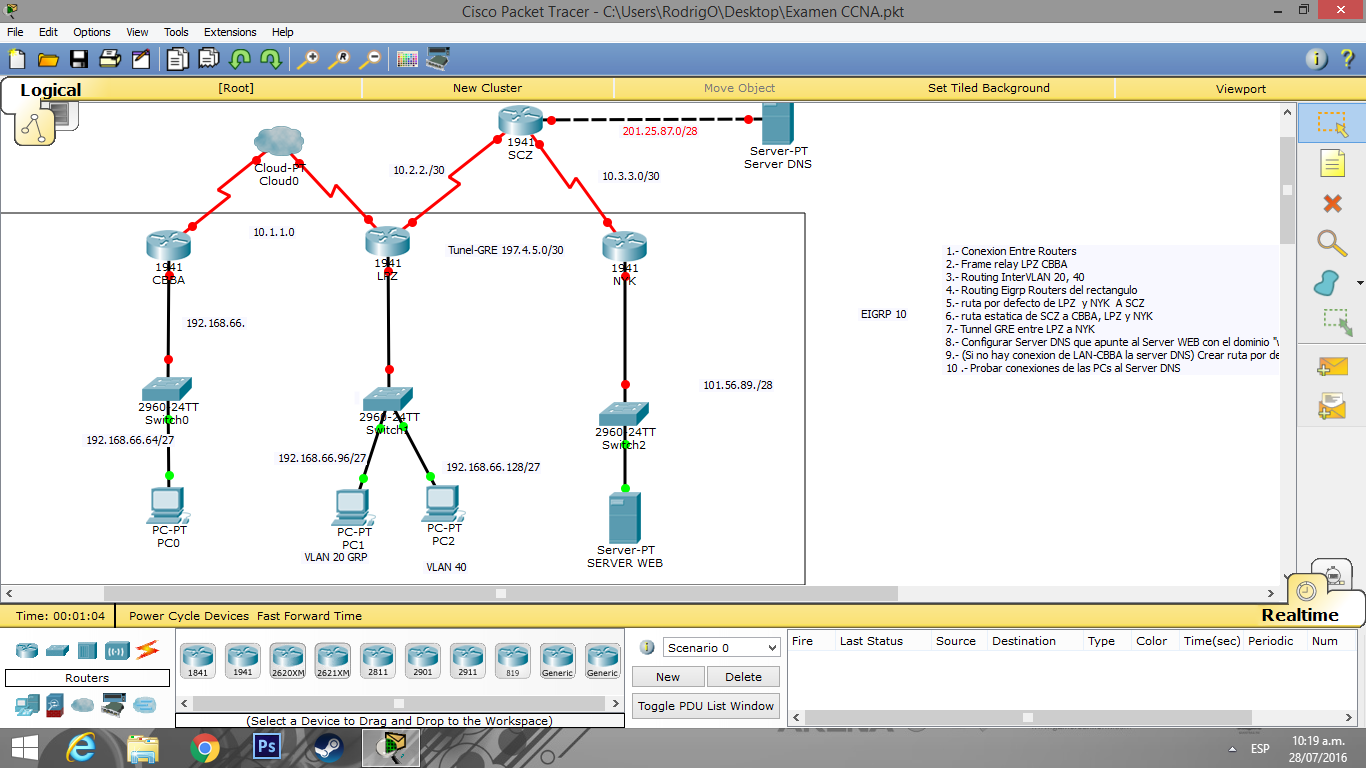The image size is (1366, 768).
Task: Open the Tools menu
Action: pyautogui.click(x=176, y=32)
